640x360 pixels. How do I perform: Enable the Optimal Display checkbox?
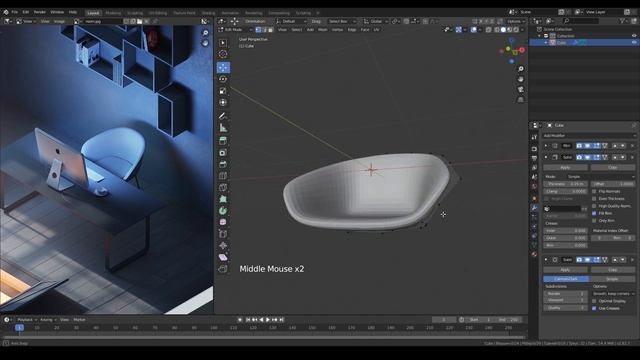(x=594, y=301)
